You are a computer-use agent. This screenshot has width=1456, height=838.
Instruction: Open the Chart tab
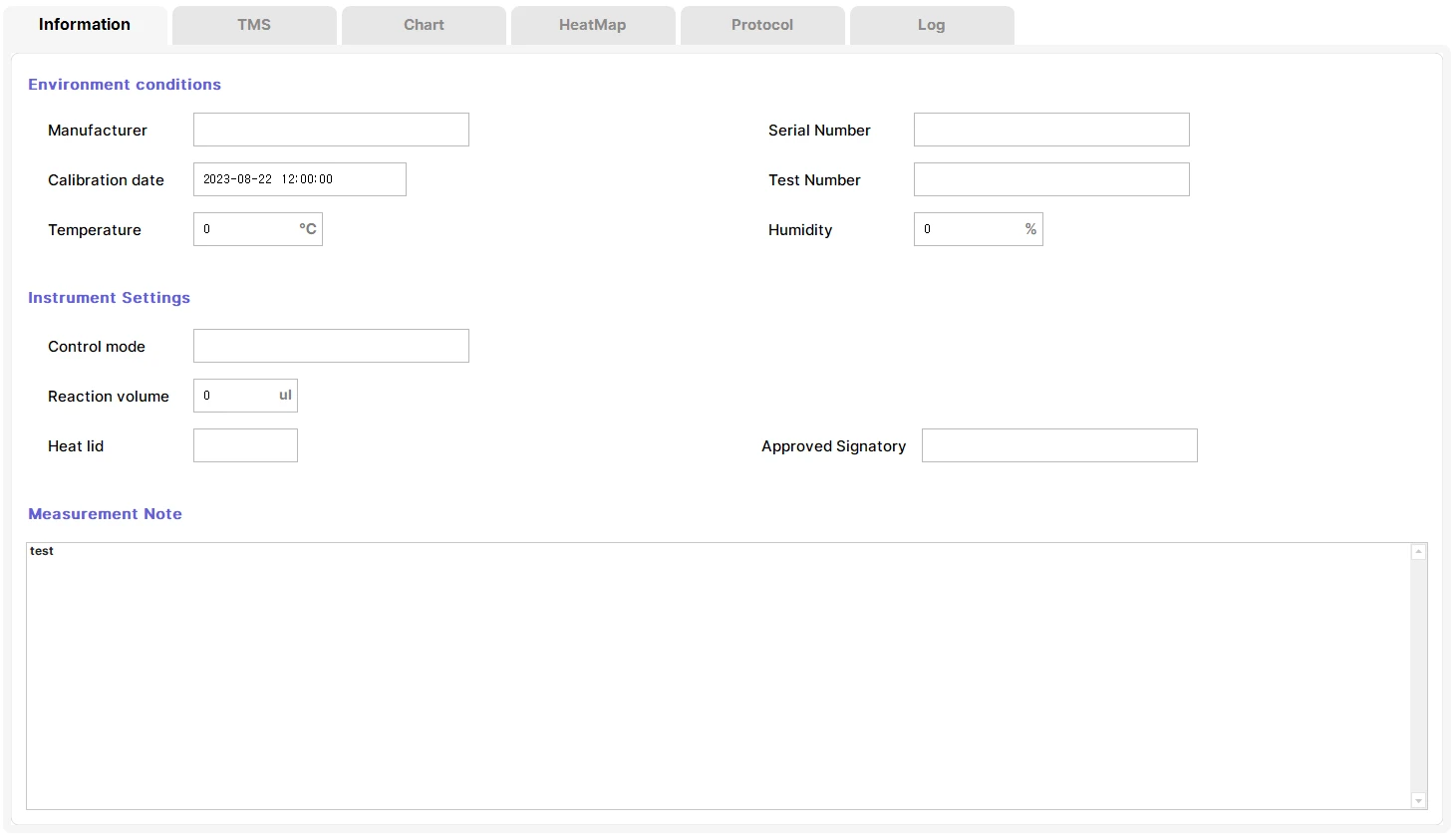(424, 25)
